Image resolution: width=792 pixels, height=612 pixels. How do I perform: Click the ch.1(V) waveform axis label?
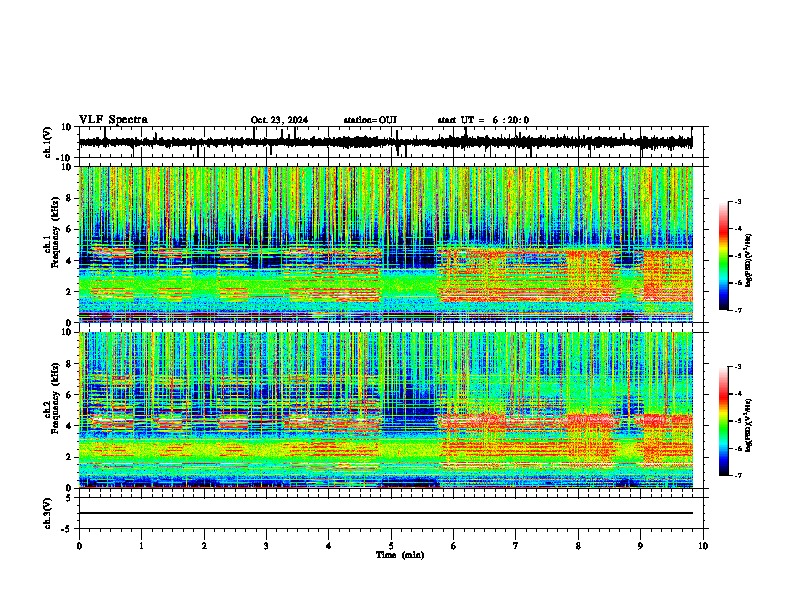pyautogui.click(x=48, y=142)
